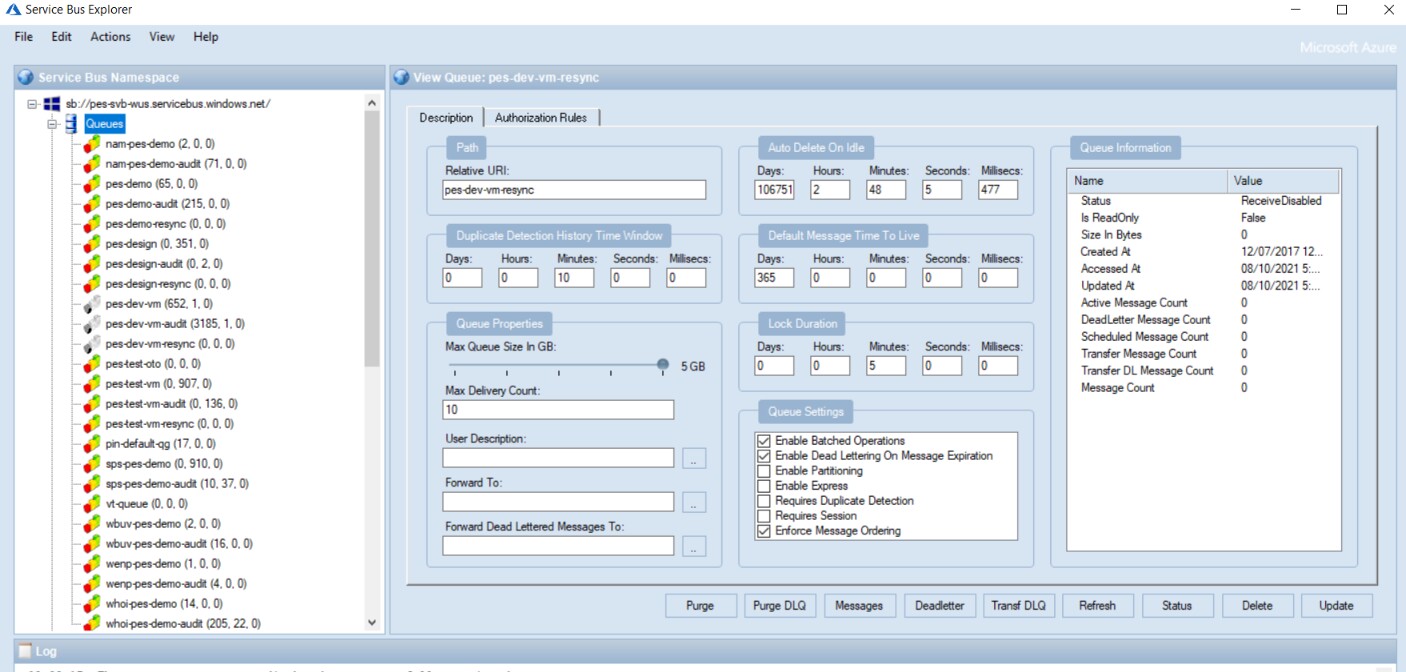Click the pes-demo queue icon
This screenshot has height=672, width=1406.
click(91, 184)
